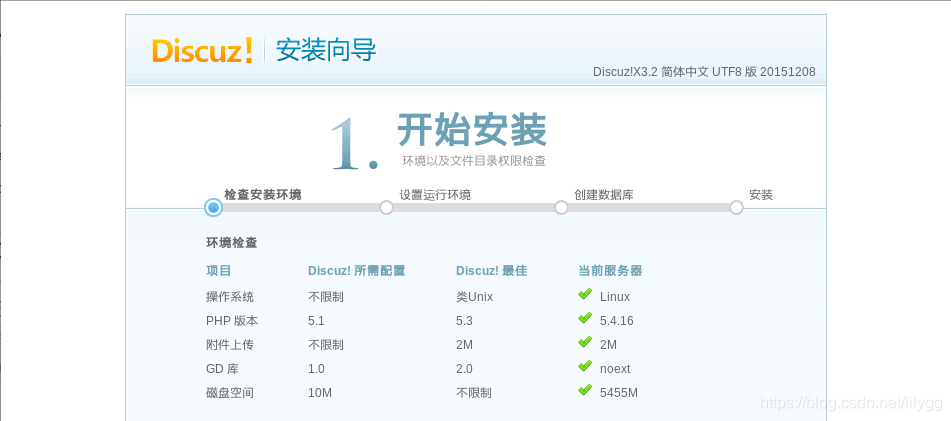951x421 pixels.
Task: Select the 检查安装环境 step circle
Action: click(213, 207)
